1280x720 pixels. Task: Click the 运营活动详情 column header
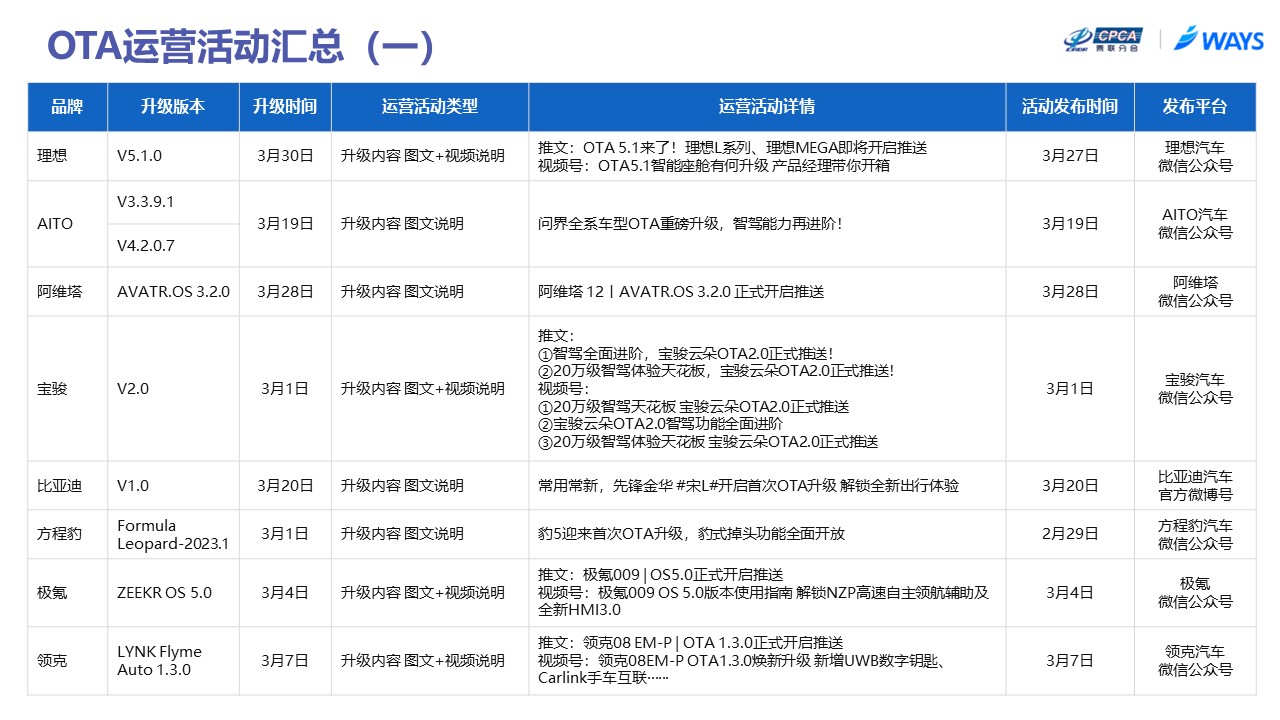tap(767, 106)
